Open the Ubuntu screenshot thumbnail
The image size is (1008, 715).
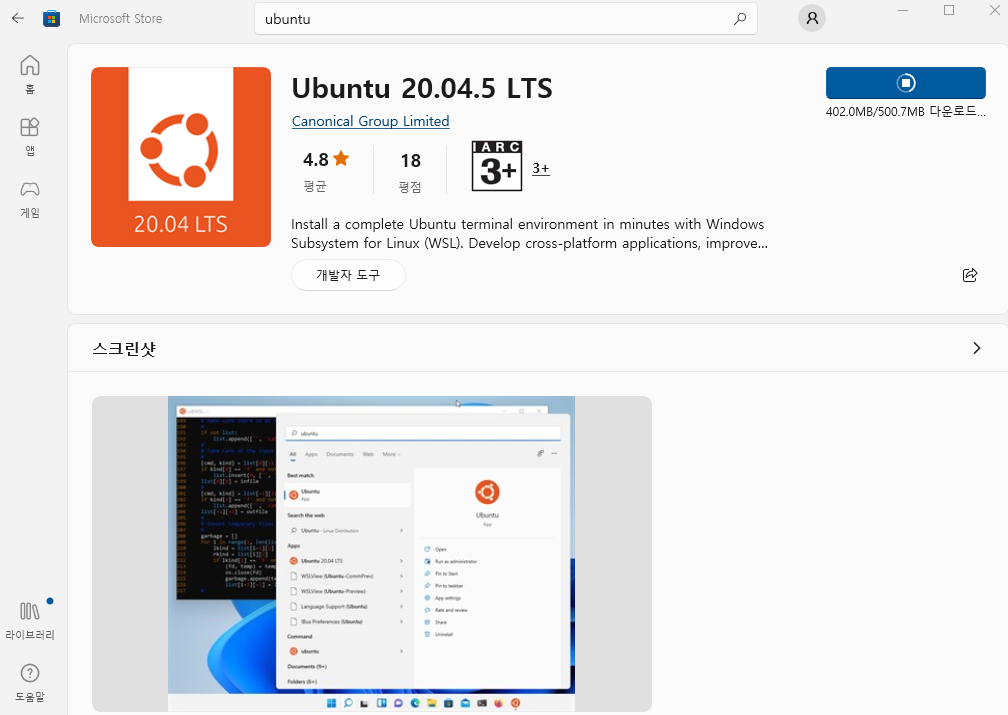point(372,554)
